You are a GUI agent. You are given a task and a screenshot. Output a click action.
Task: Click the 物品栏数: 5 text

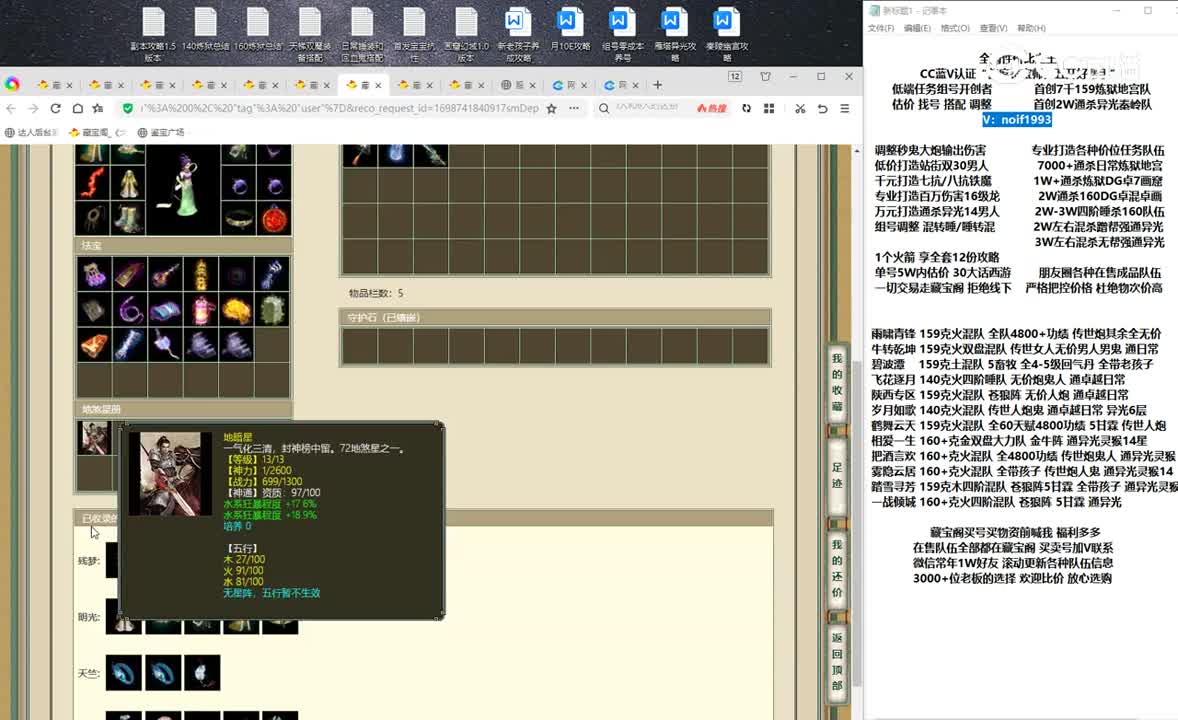click(x=376, y=293)
